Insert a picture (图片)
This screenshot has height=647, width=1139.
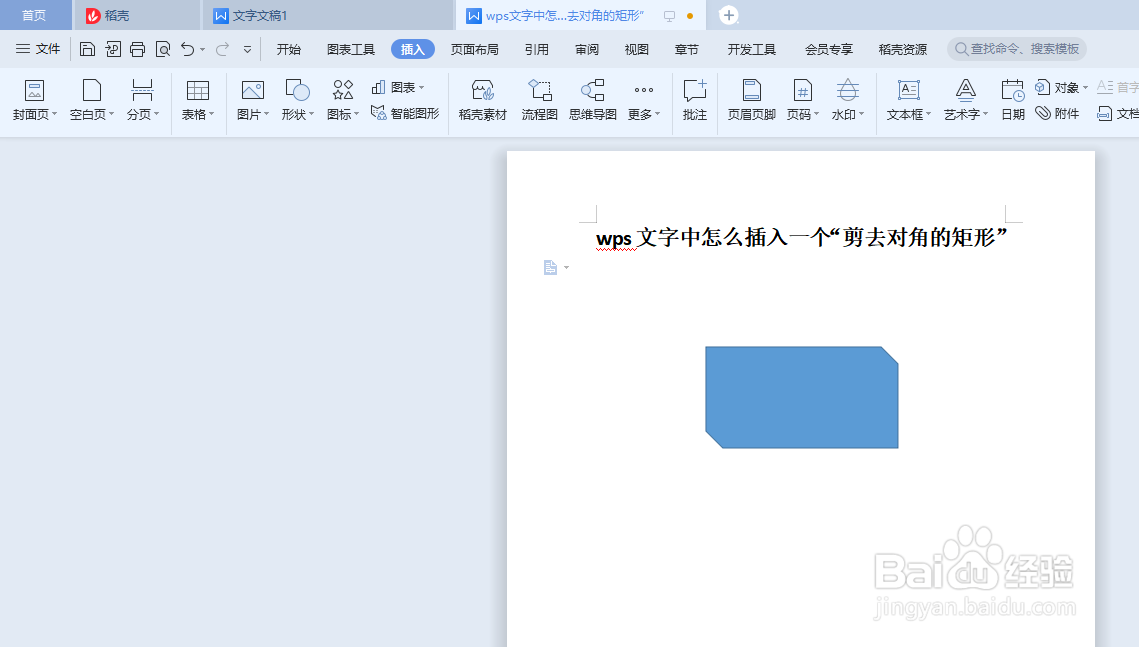click(253, 99)
